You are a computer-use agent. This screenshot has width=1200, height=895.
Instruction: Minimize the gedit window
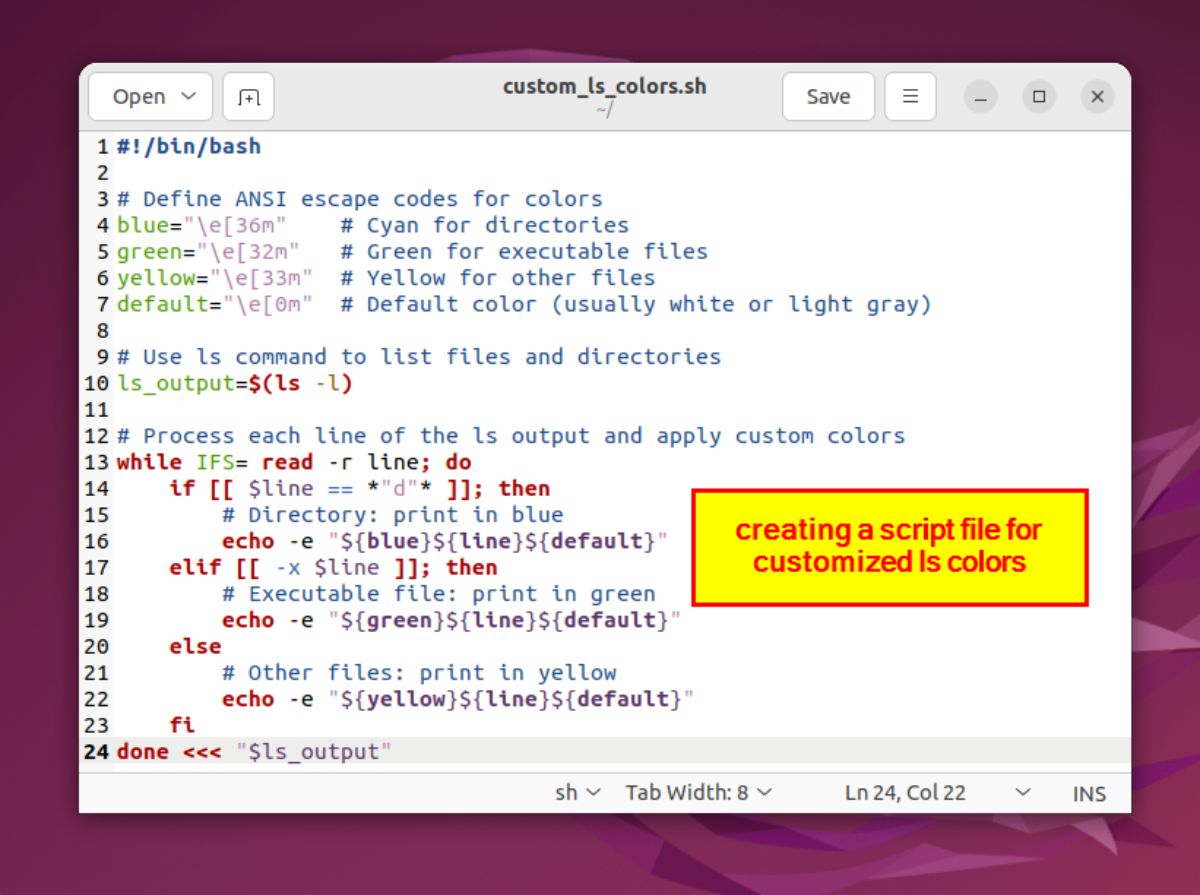pos(979,96)
